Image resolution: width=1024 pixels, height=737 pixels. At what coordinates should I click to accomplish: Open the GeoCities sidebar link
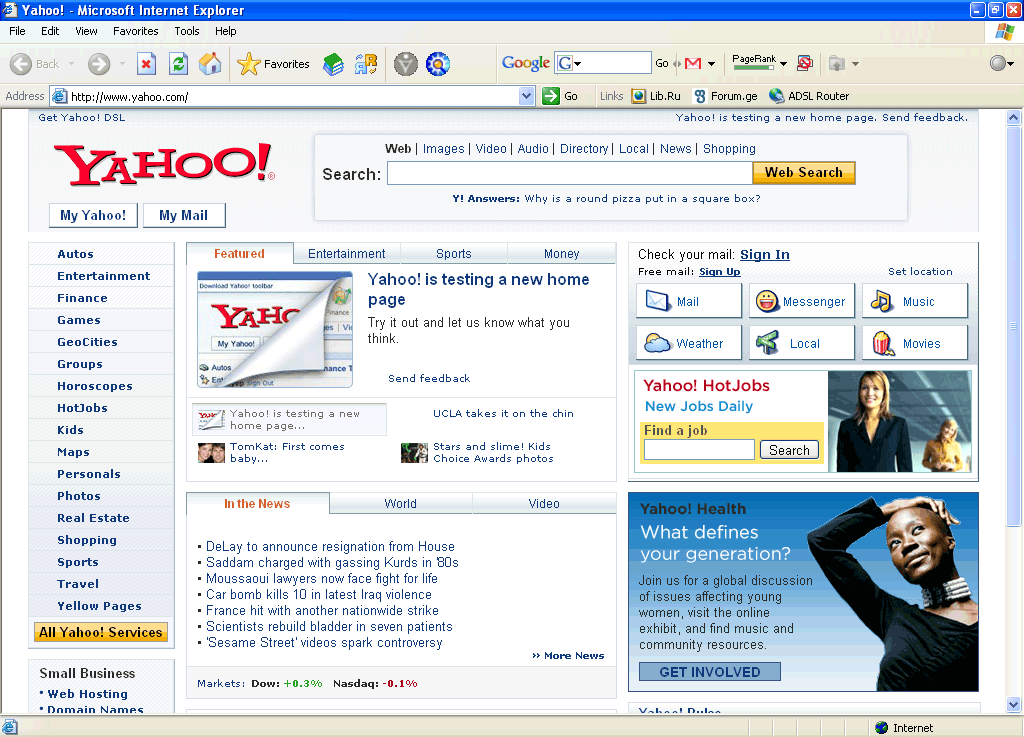click(x=88, y=342)
